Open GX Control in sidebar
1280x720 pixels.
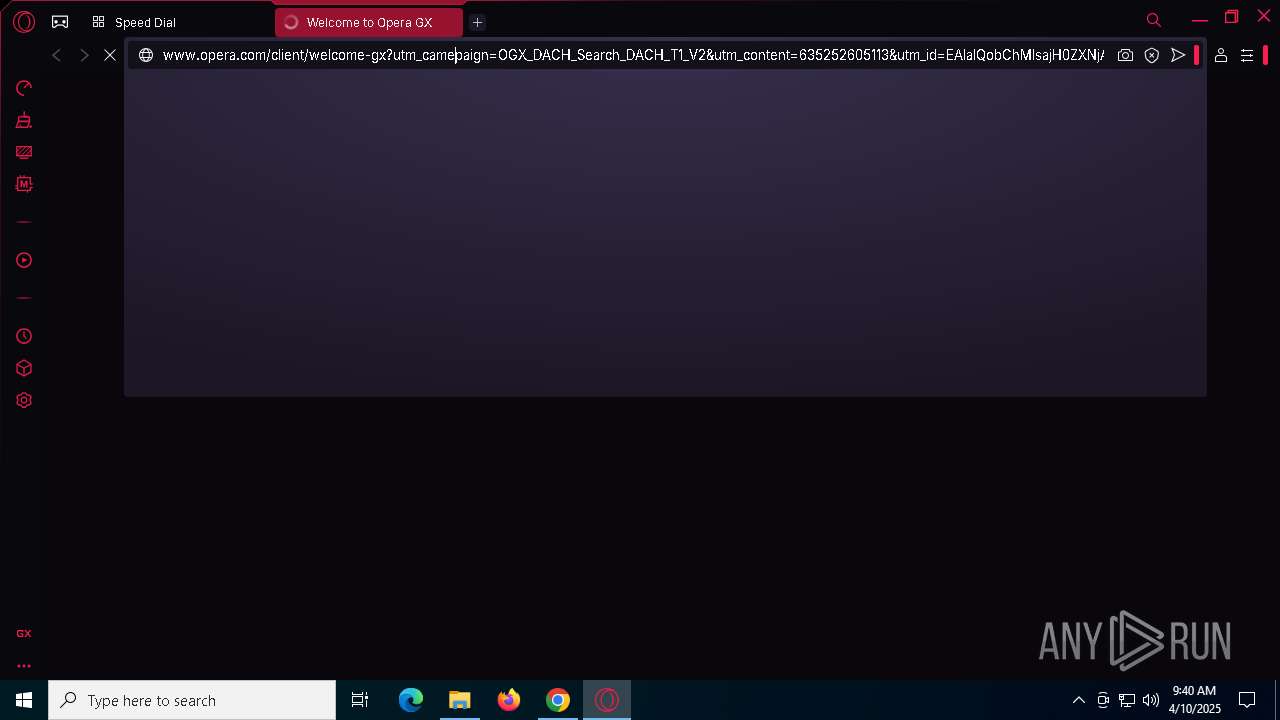coord(24,88)
